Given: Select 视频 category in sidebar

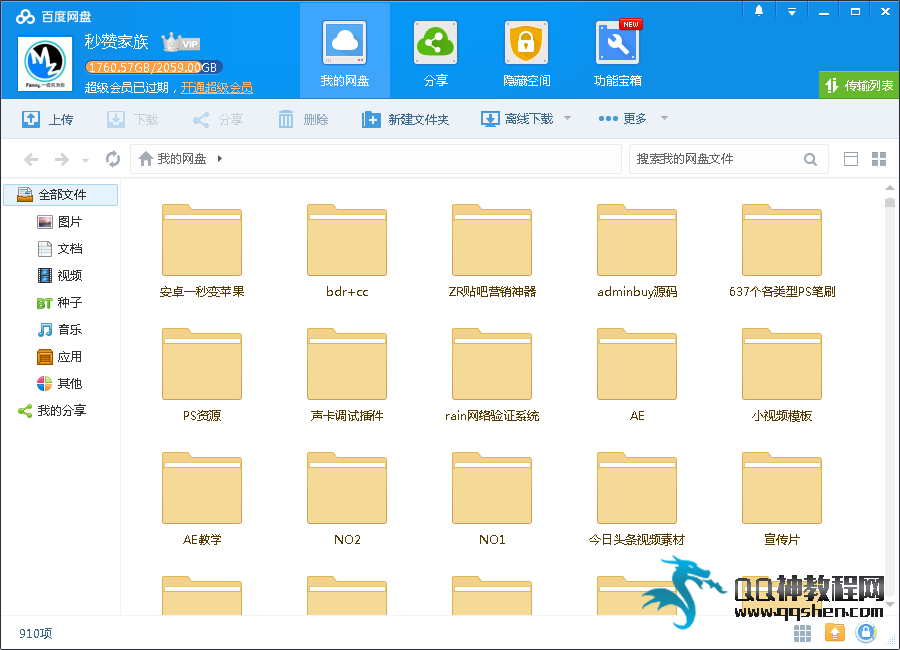Looking at the screenshot, I should [x=60, y=276].
